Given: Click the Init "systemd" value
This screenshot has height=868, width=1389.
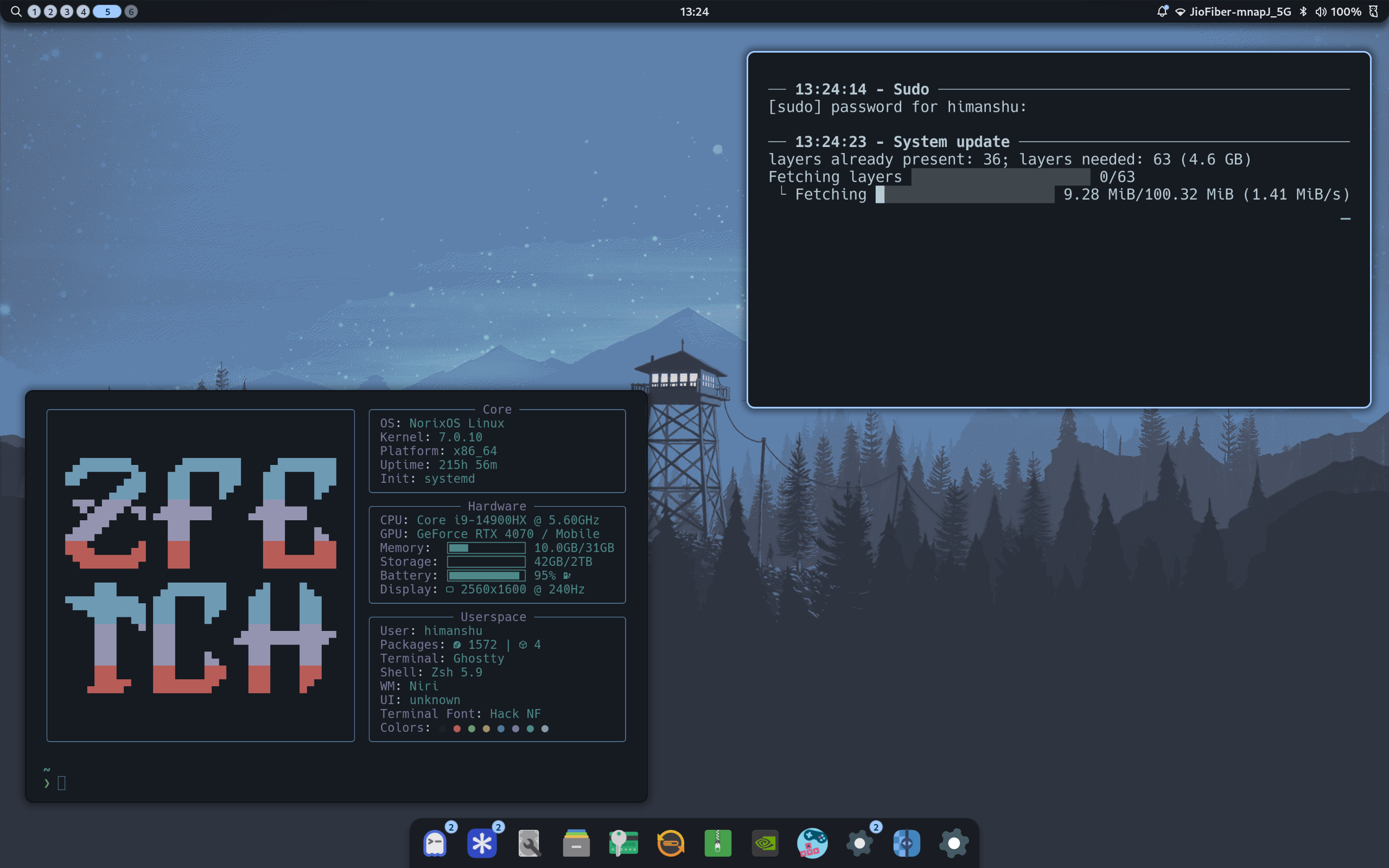Looking at the screenshot, I should coord(449,478).
